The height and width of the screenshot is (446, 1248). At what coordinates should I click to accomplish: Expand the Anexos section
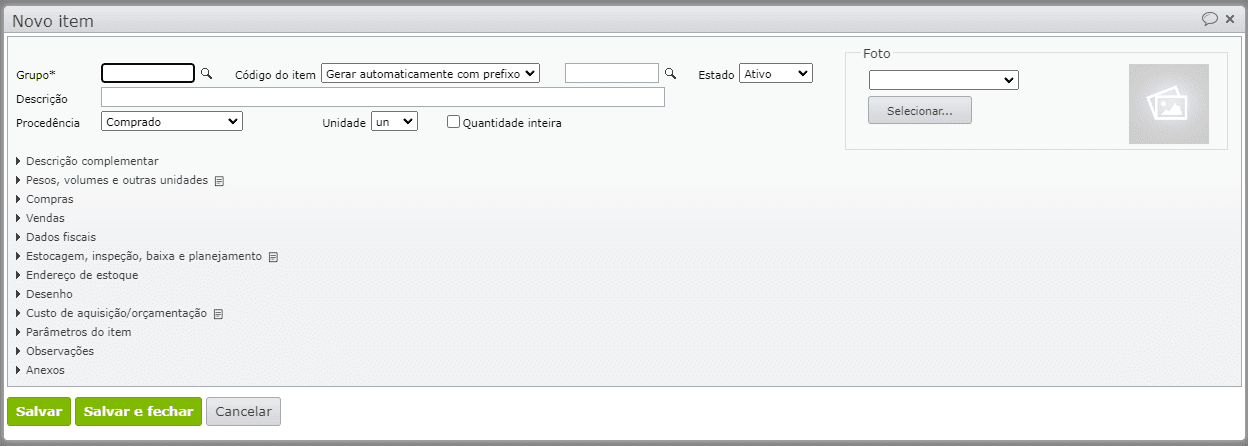pos(41,370)
